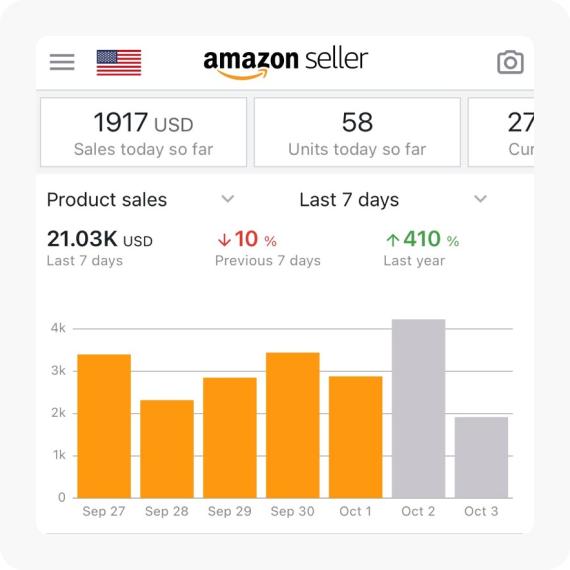The image size is (570, 570).
Task: Expand the Product sales dropdown
Action: (x=141, y=199)
